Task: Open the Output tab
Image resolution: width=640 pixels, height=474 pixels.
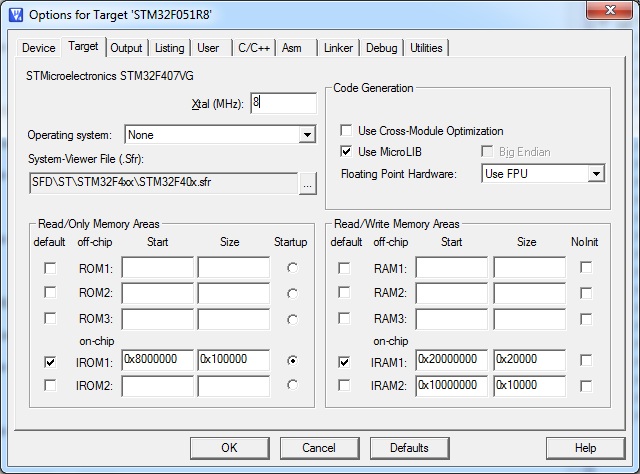Action: pyautogui.click(x=126, y=48)
